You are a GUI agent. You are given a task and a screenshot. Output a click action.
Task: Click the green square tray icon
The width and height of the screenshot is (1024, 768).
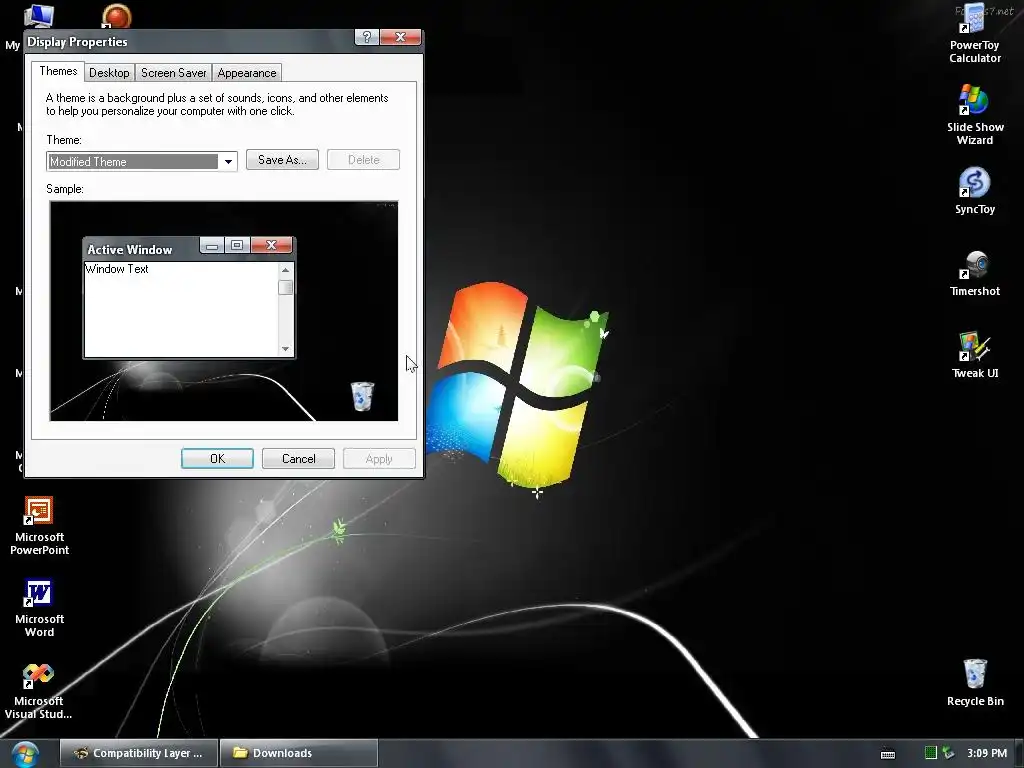coord(931,753)
